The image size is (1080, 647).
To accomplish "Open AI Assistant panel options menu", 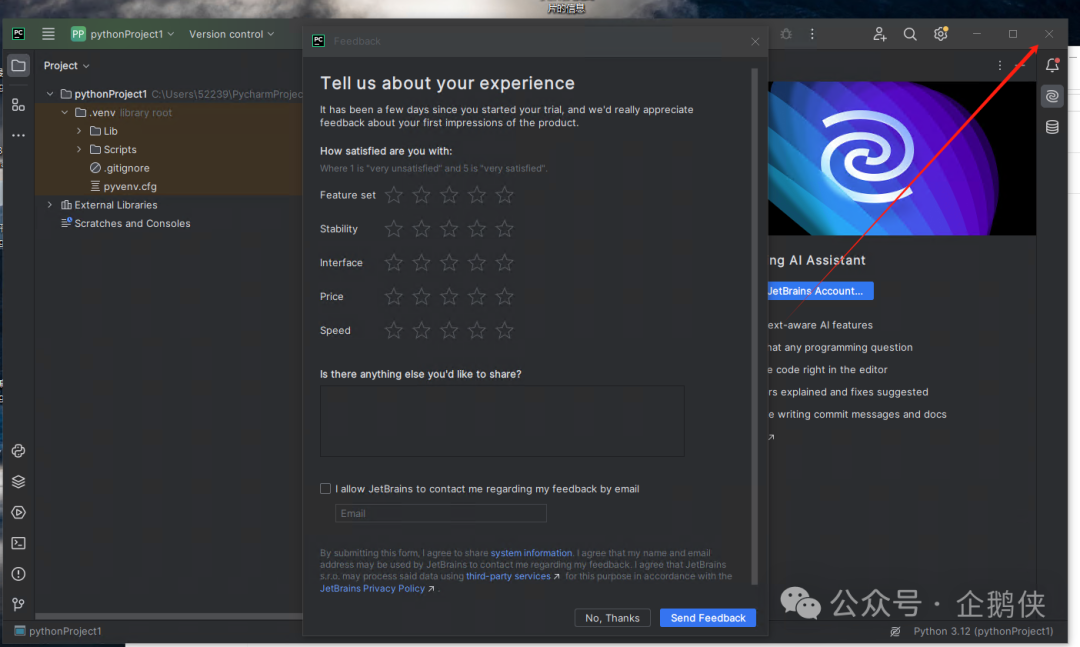I will [1000, 65].
